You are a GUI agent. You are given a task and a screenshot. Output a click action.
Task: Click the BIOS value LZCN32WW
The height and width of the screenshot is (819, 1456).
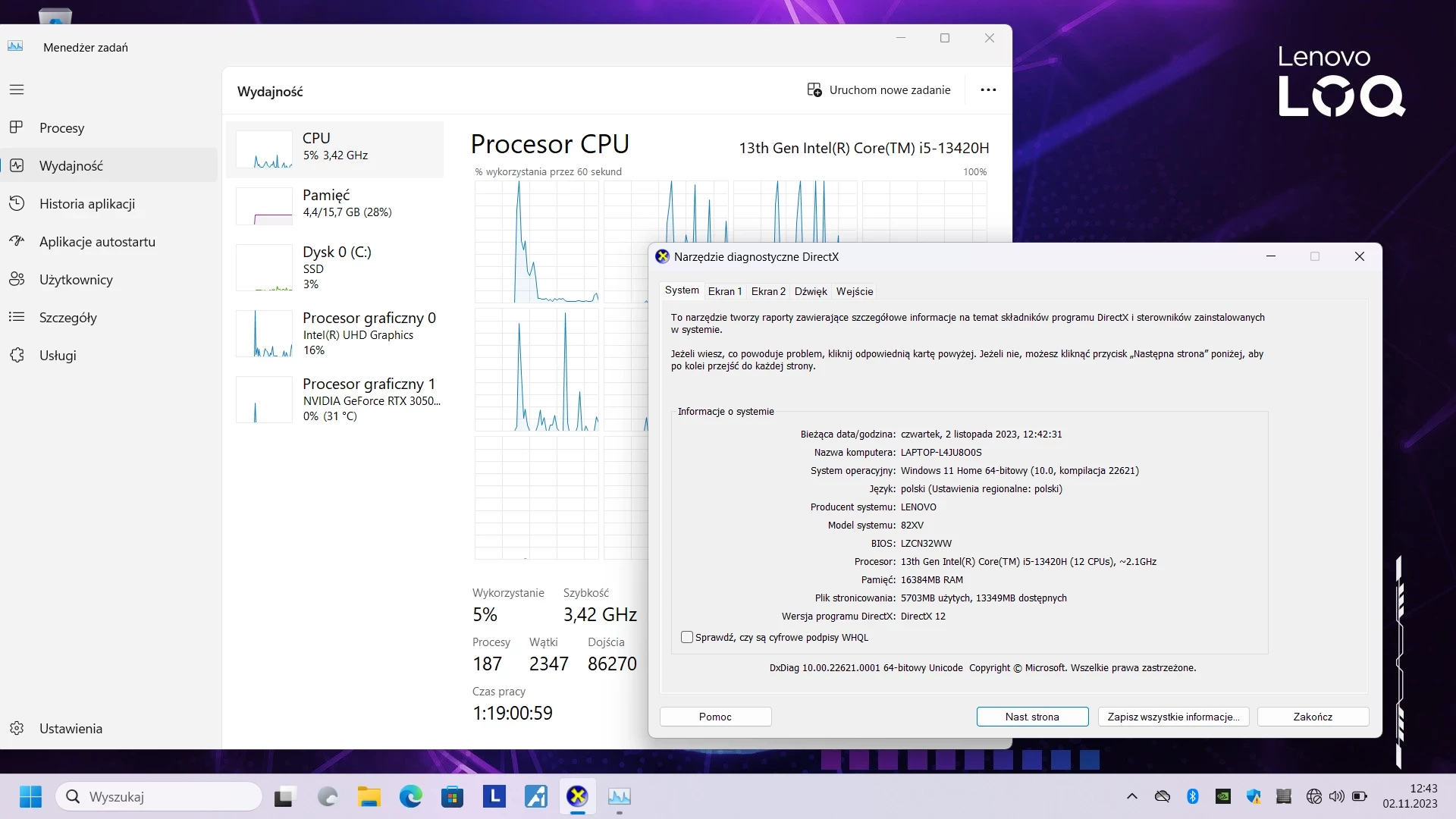926,544
